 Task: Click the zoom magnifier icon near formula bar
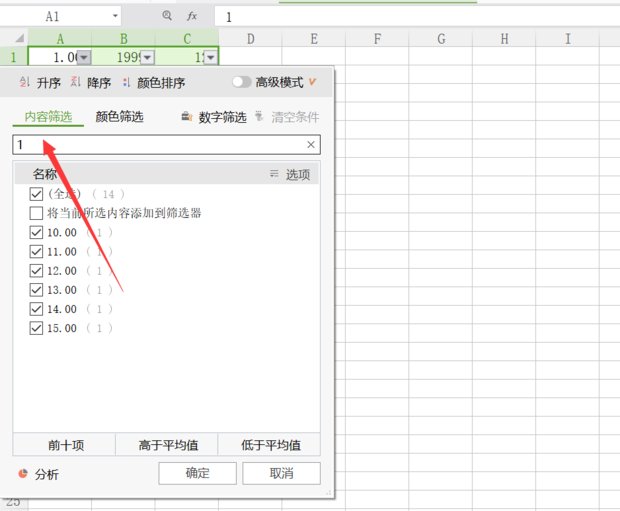(167, 16)
